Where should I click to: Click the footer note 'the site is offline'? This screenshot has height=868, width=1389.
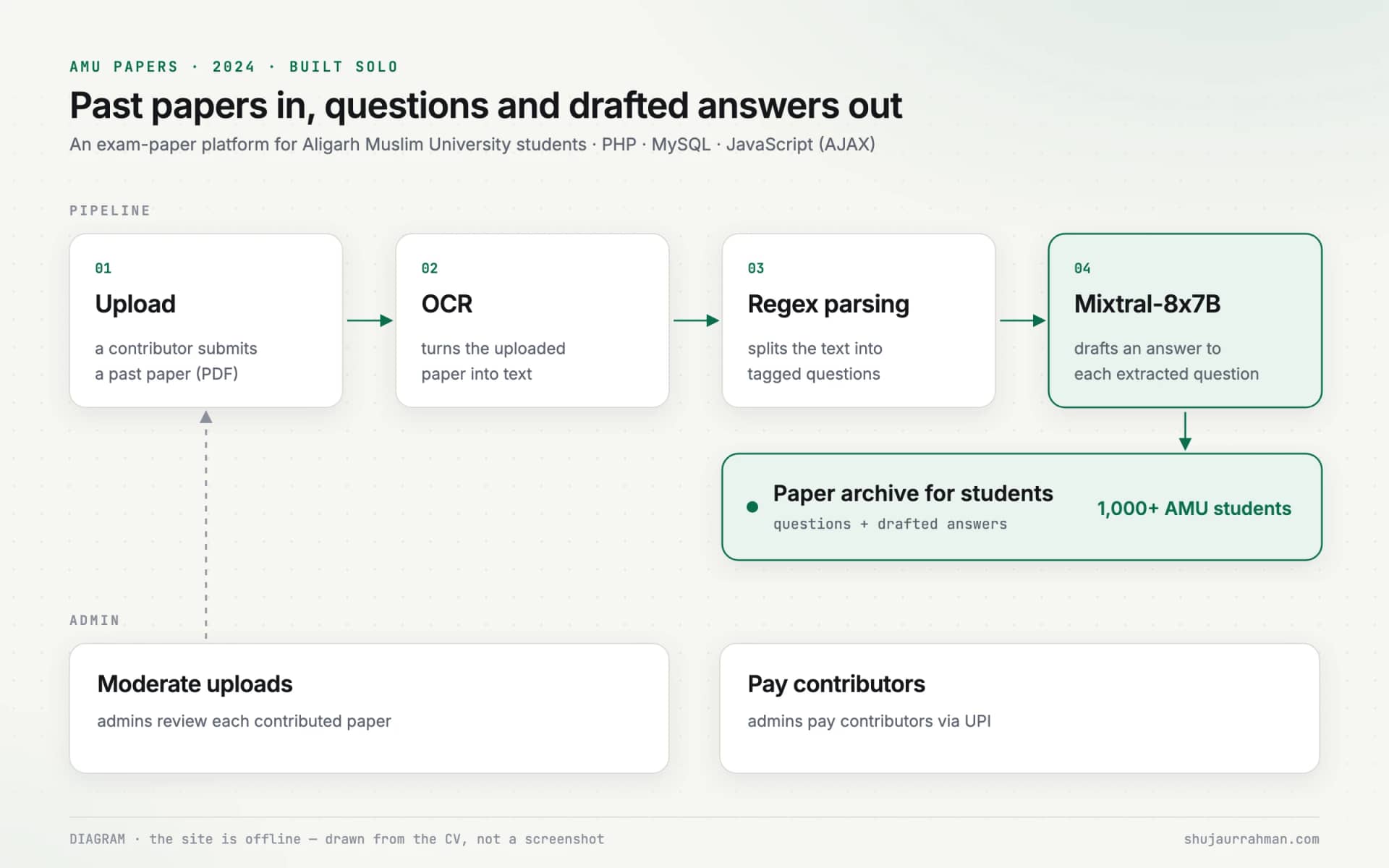pos(225,839)
